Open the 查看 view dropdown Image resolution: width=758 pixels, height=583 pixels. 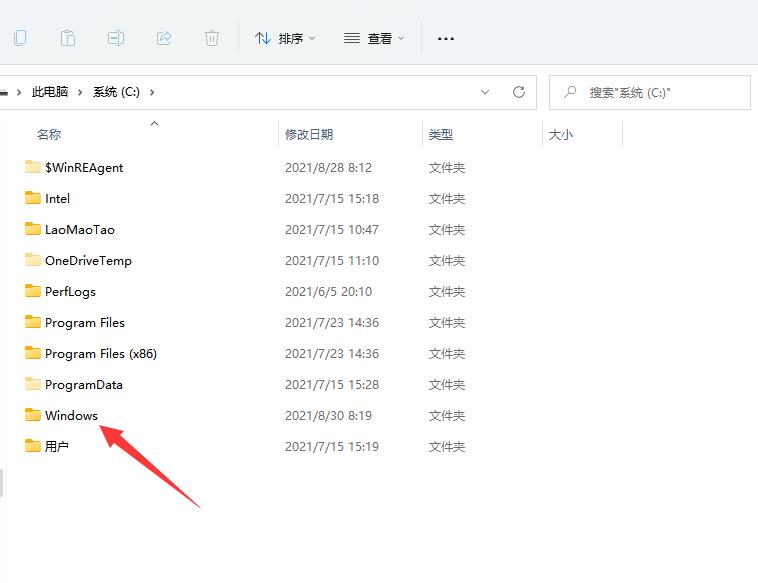point(374,38)
